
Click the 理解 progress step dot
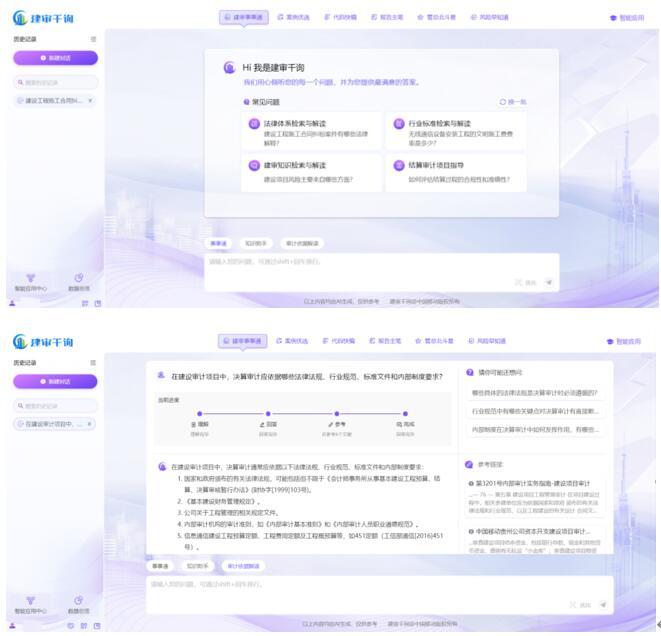199,414
